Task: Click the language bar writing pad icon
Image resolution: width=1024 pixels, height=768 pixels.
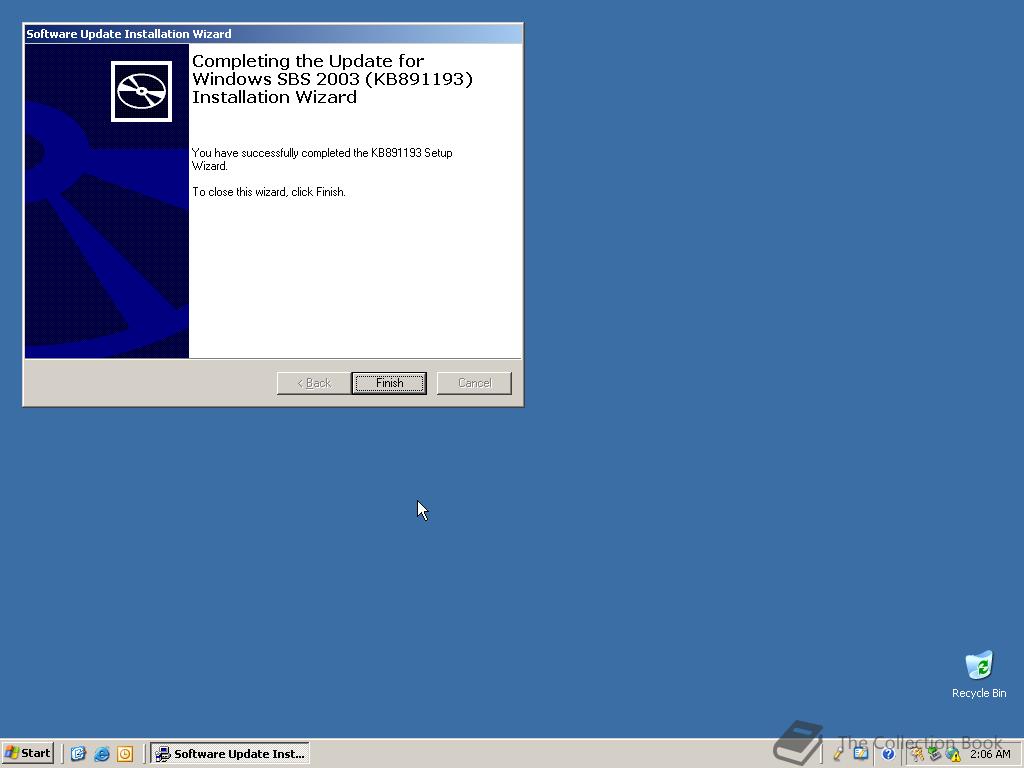Action: point(861,754)
